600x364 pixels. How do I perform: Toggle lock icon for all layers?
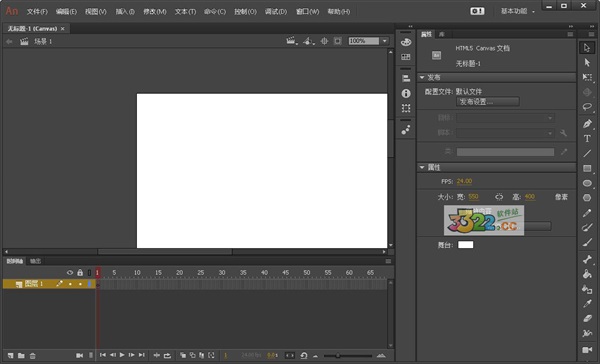click(80, 273)
